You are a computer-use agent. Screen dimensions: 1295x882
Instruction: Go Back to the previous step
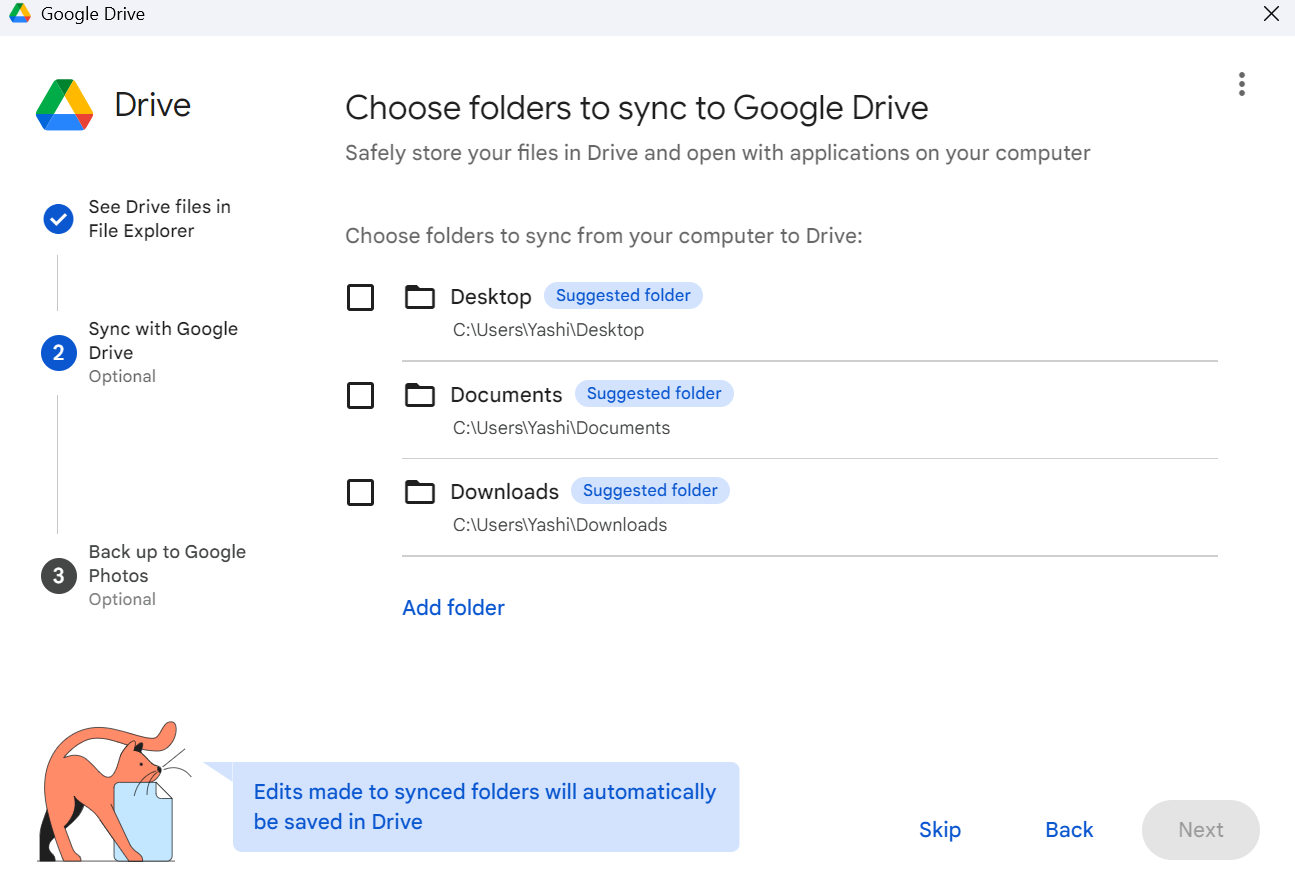coord(1069,830)
